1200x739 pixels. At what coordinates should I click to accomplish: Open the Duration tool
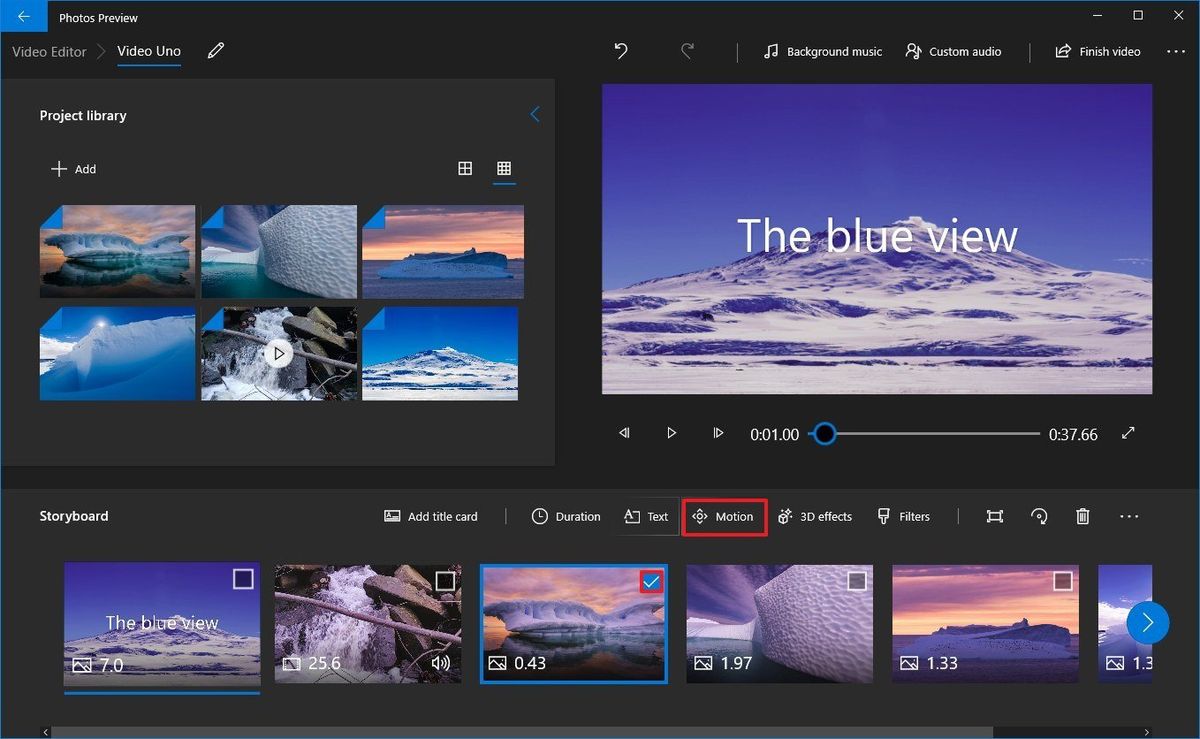[x=565, y=516]
